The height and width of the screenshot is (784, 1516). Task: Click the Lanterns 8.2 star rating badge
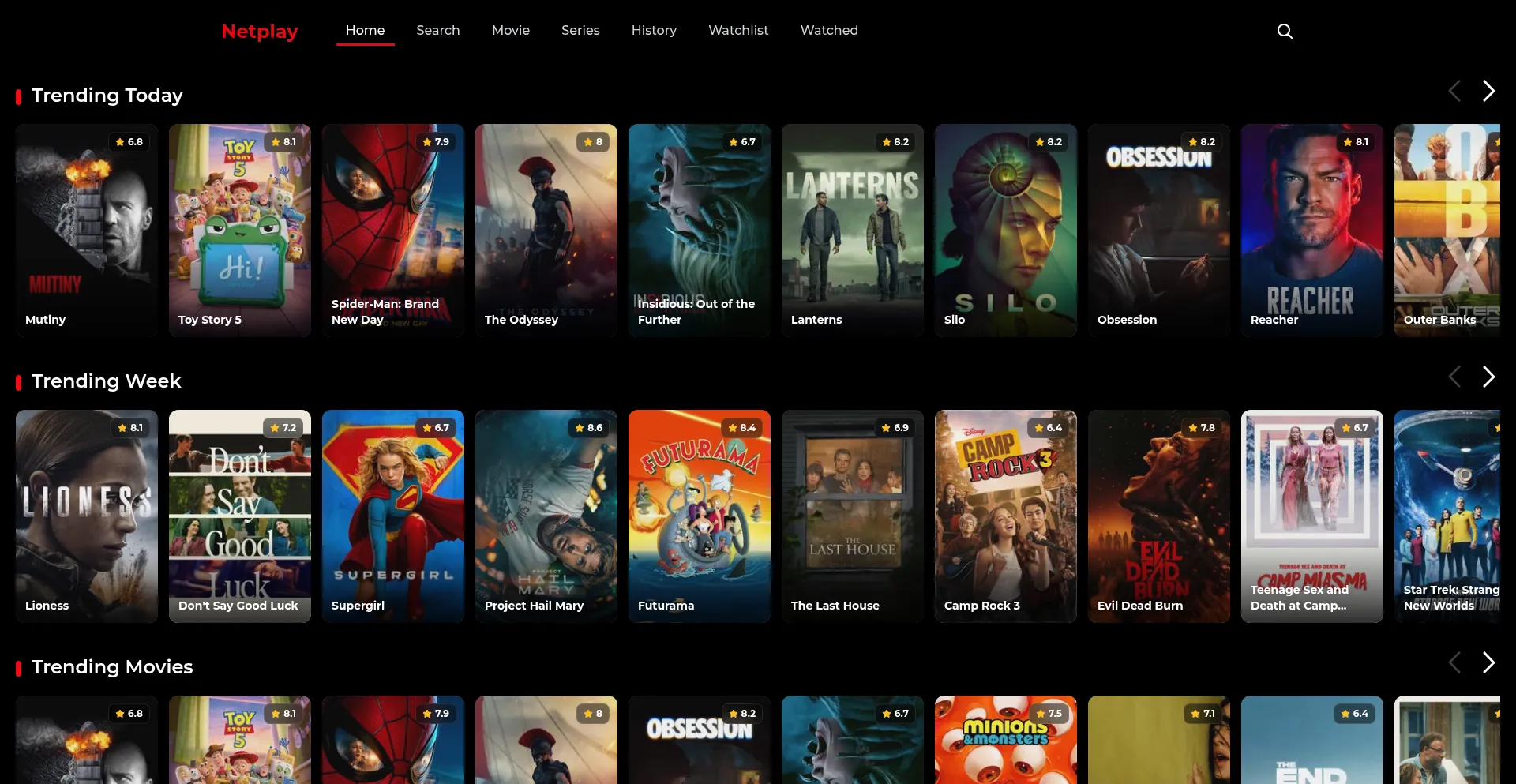(895, 142)
